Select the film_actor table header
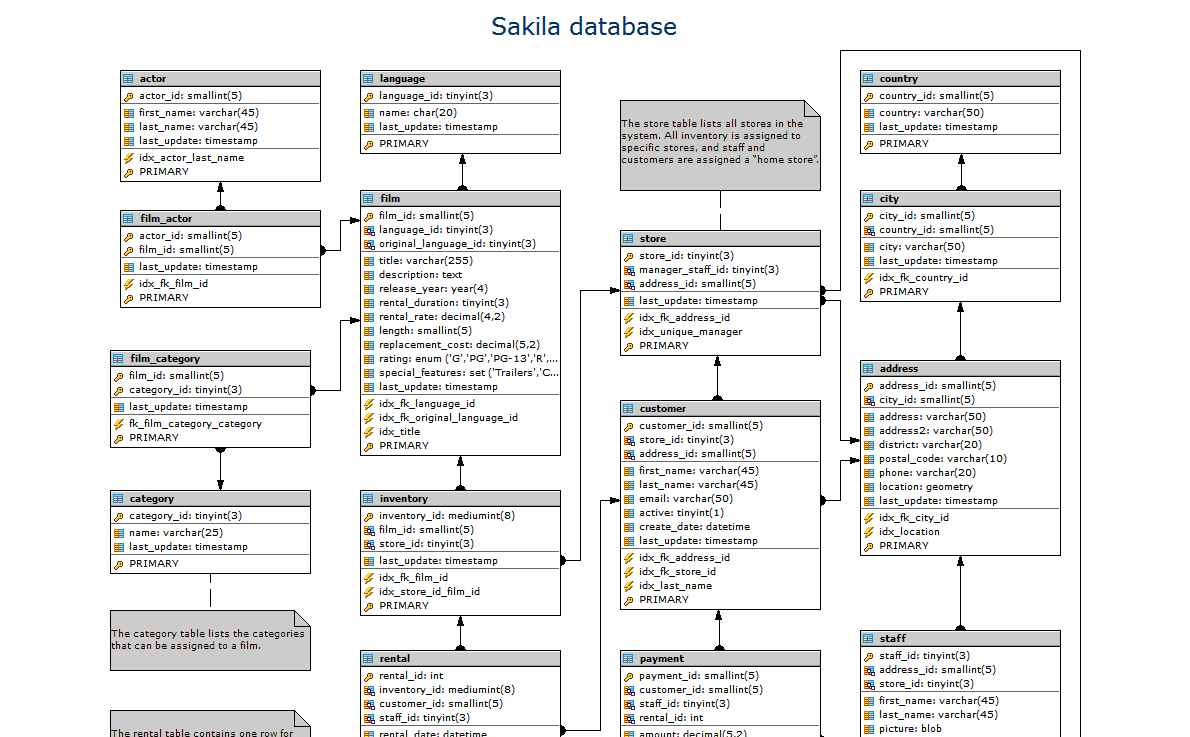1190x737 pixels. coord(220,218)
